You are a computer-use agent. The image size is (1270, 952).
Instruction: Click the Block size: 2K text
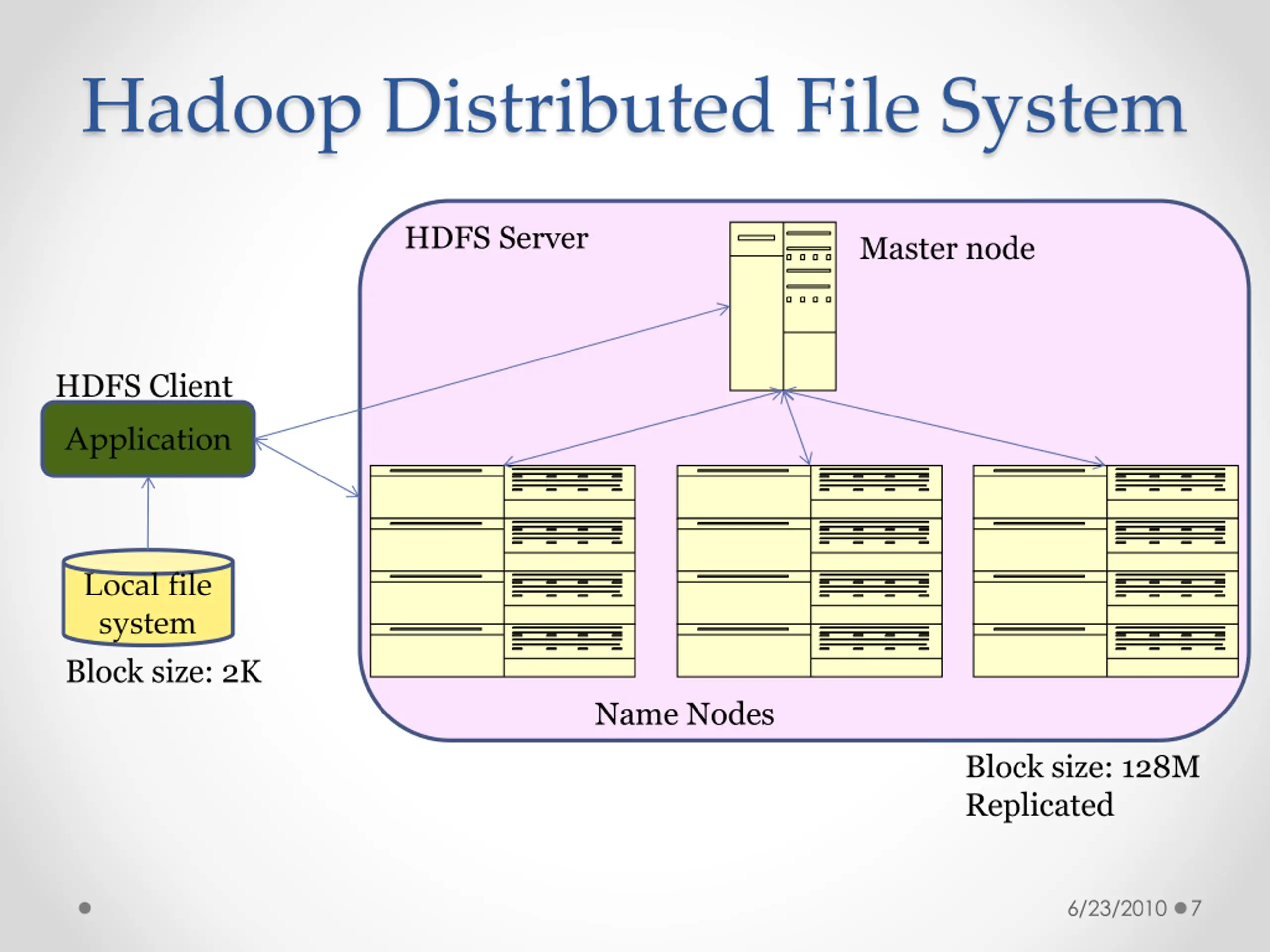164,671
